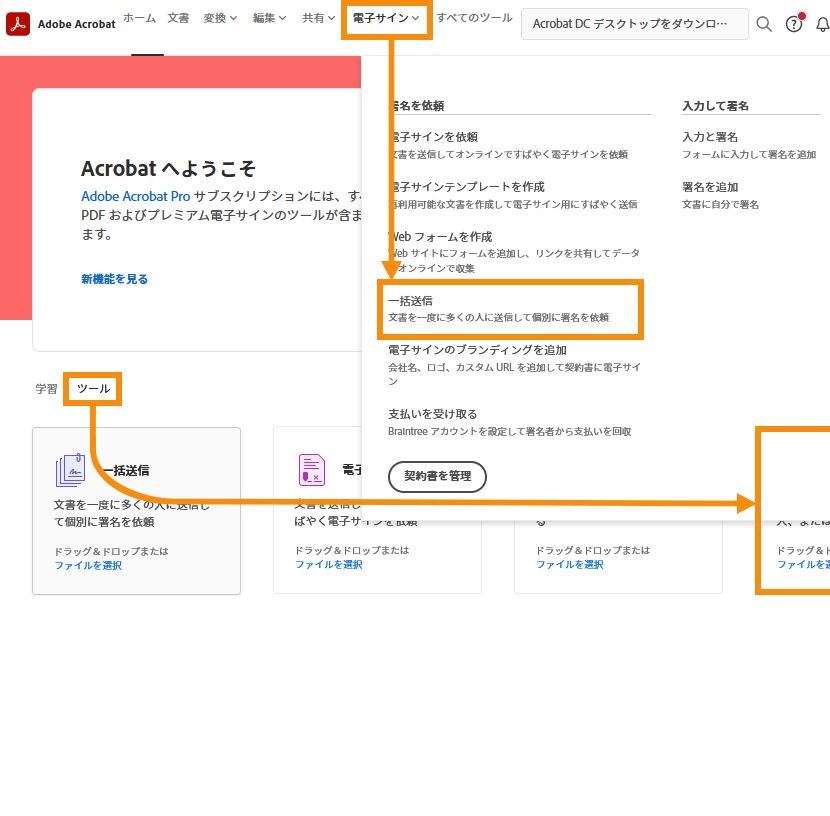Image resolution: width=830 pixels, height=816 pixels.
Task: Click the 署名を依頼 section header
Action: (417, 106)
